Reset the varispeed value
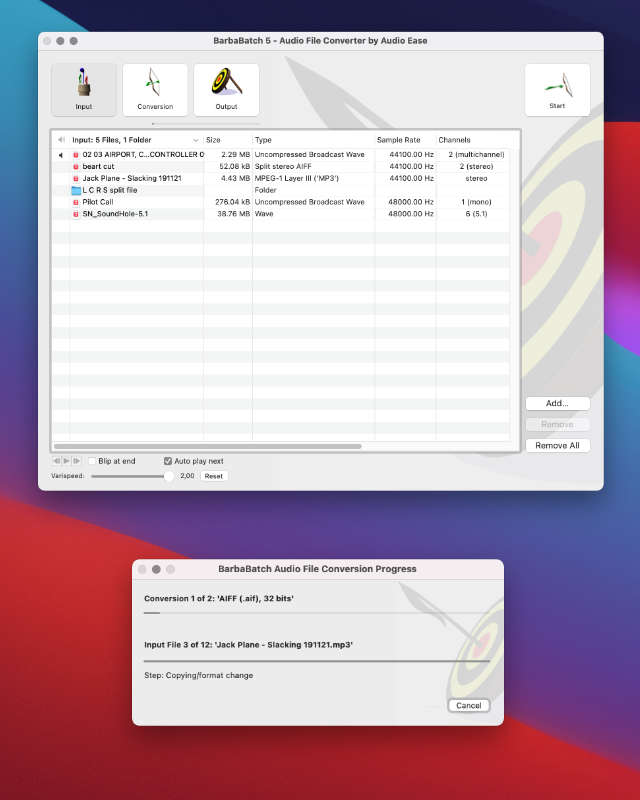Screen dimensions: 640x800 214,476
